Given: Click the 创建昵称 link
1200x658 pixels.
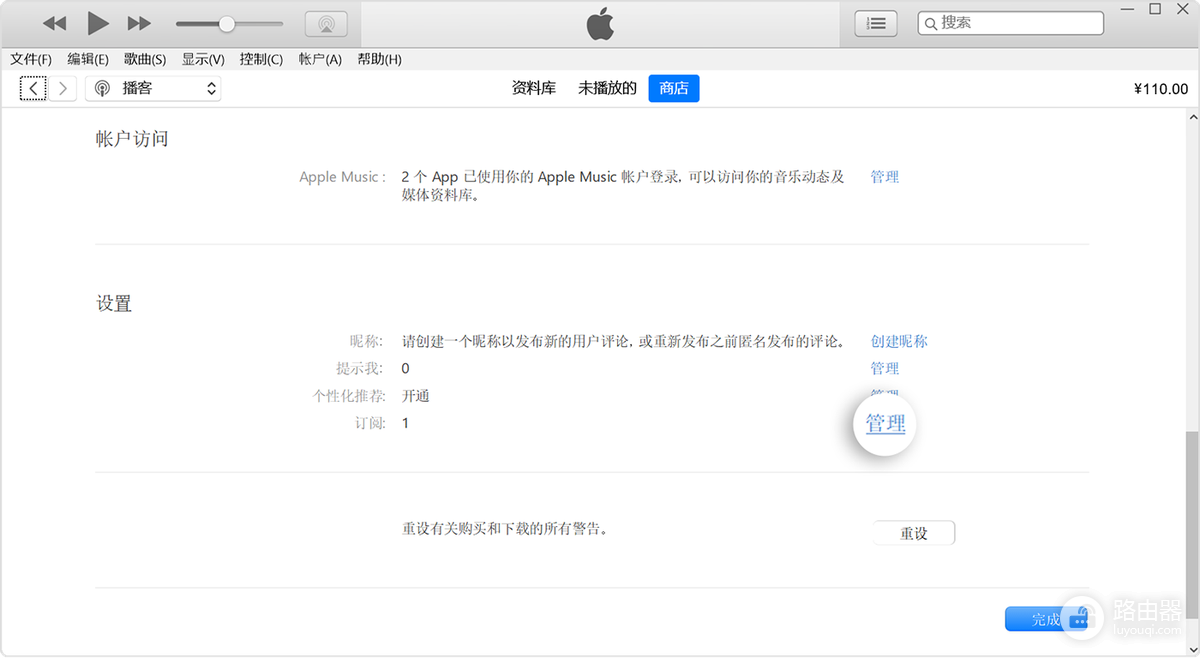Looking at the screenshot, I should (899, 341).
